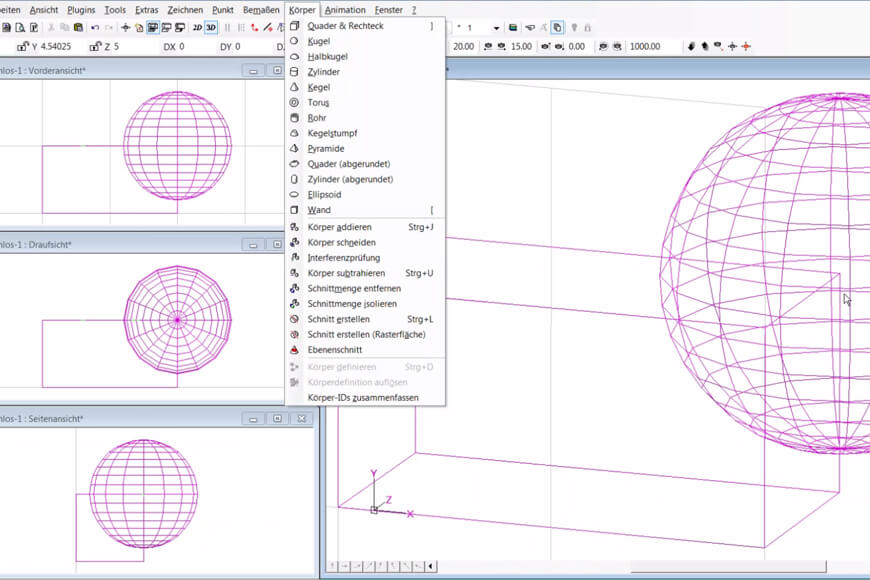The width and height of the screenshot is (870, 580).
Task: Click the black left arrow at viewport bottom
Action: click(431, 567)
